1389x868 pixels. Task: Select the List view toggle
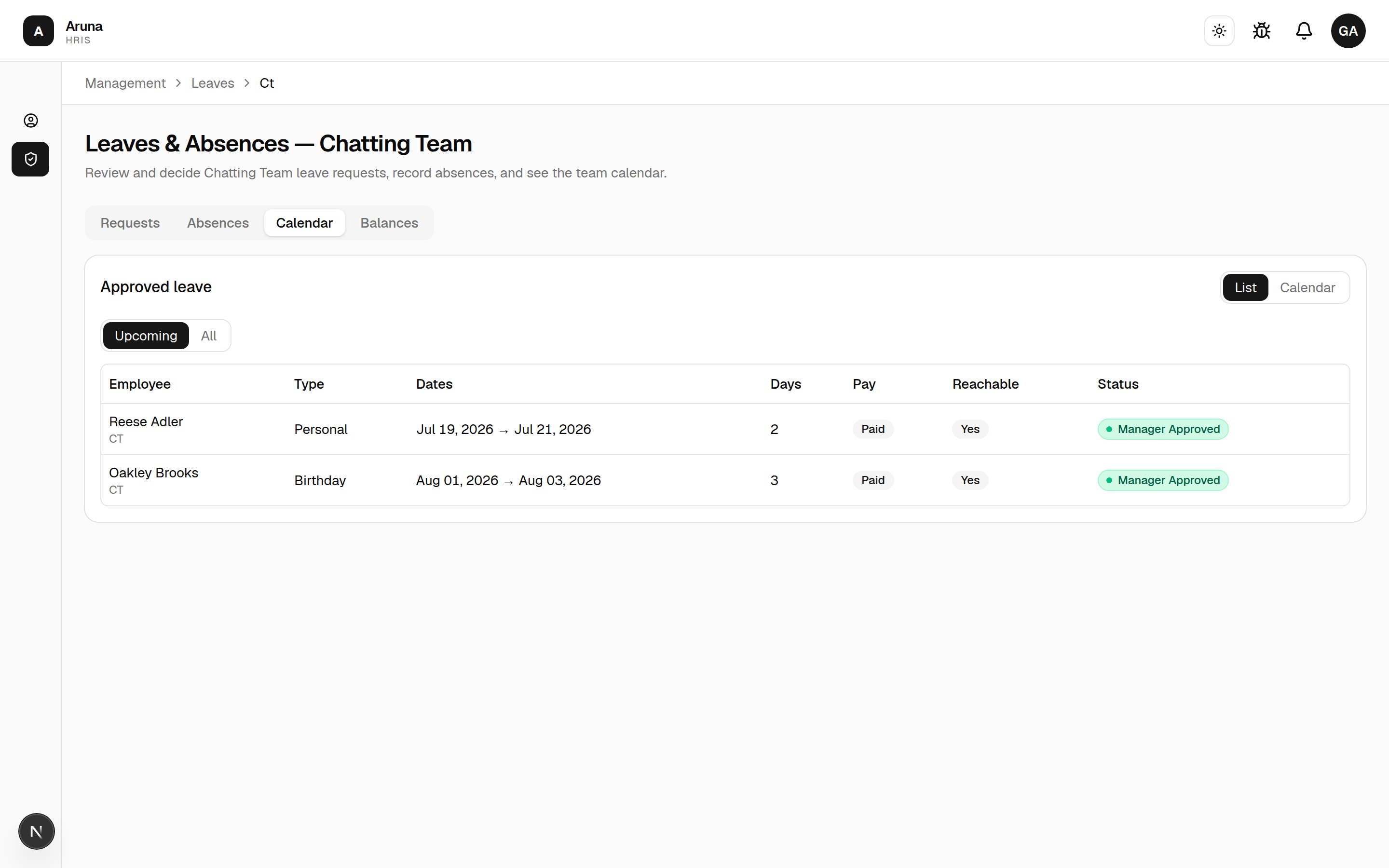(1245, 287)
